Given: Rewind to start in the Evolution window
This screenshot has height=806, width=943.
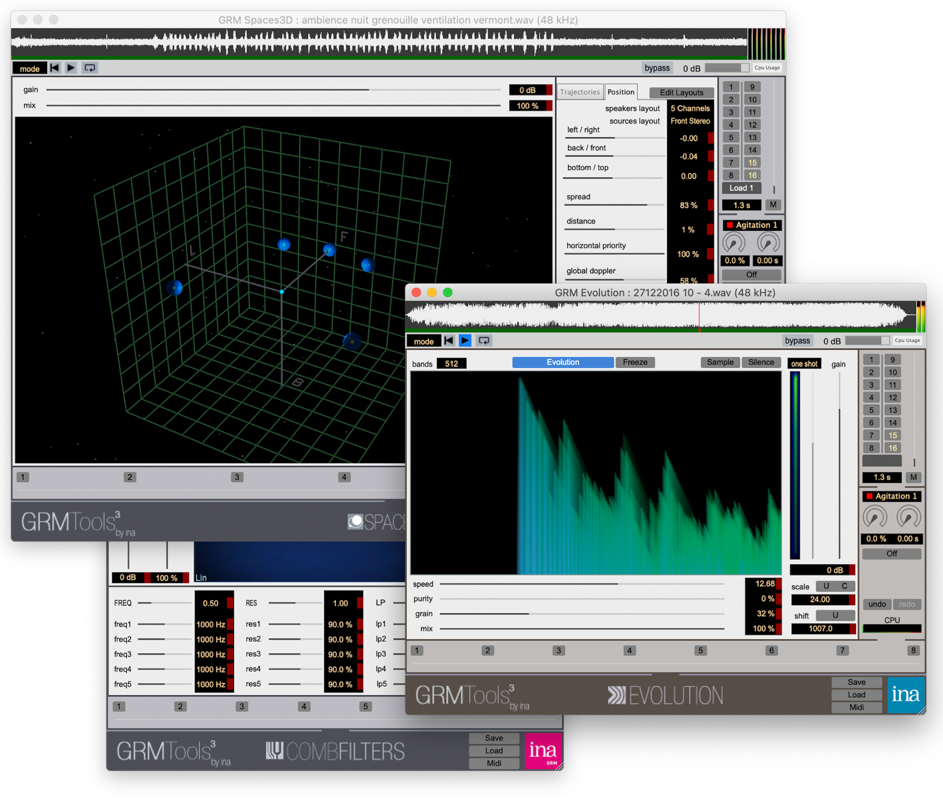Looking at the screenshot, I should click(x=449, y=340).
